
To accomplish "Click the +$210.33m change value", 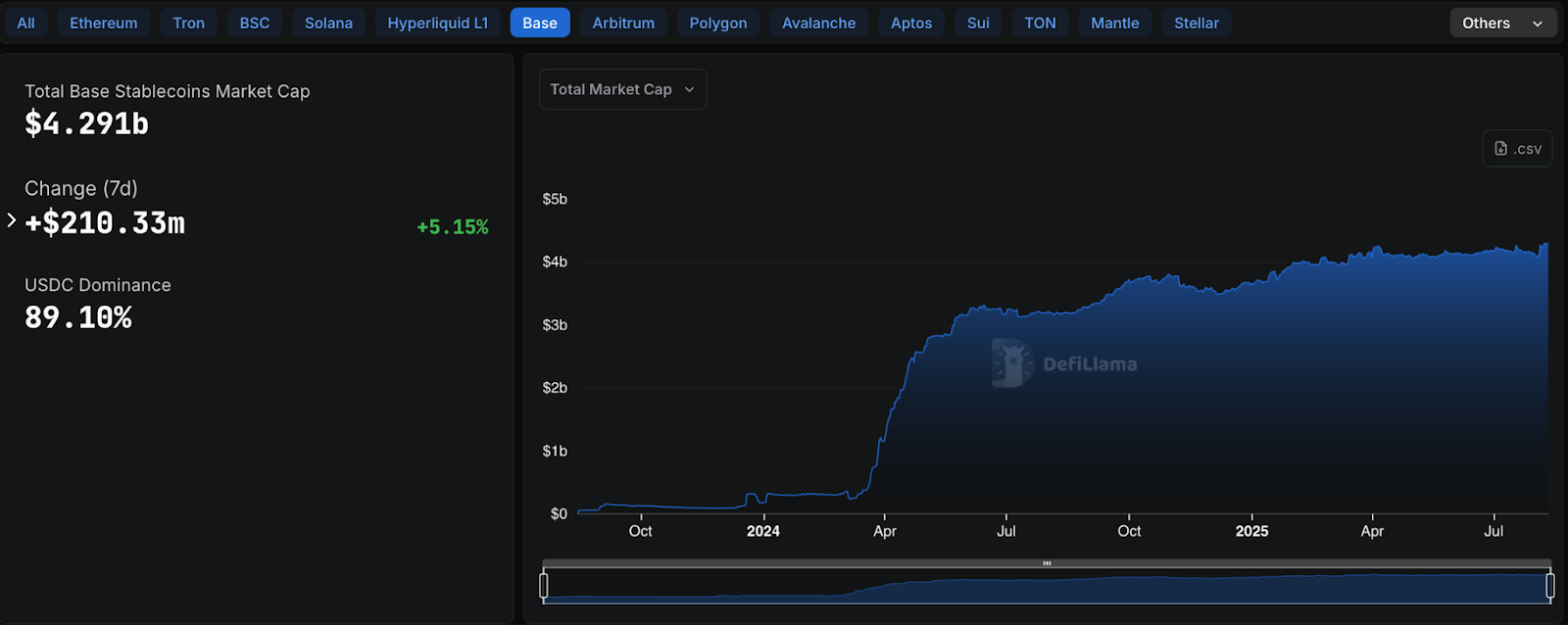I will [x=105, y=223].
